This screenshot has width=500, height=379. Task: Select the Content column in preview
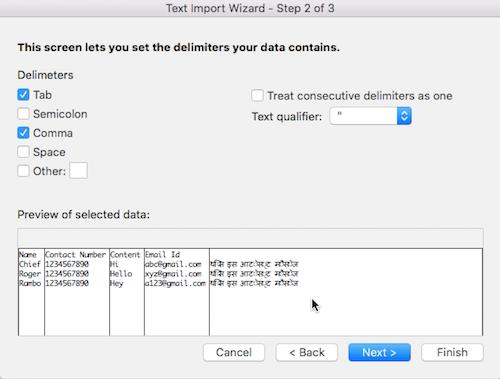pyautogui.click(x=127, y=292)
